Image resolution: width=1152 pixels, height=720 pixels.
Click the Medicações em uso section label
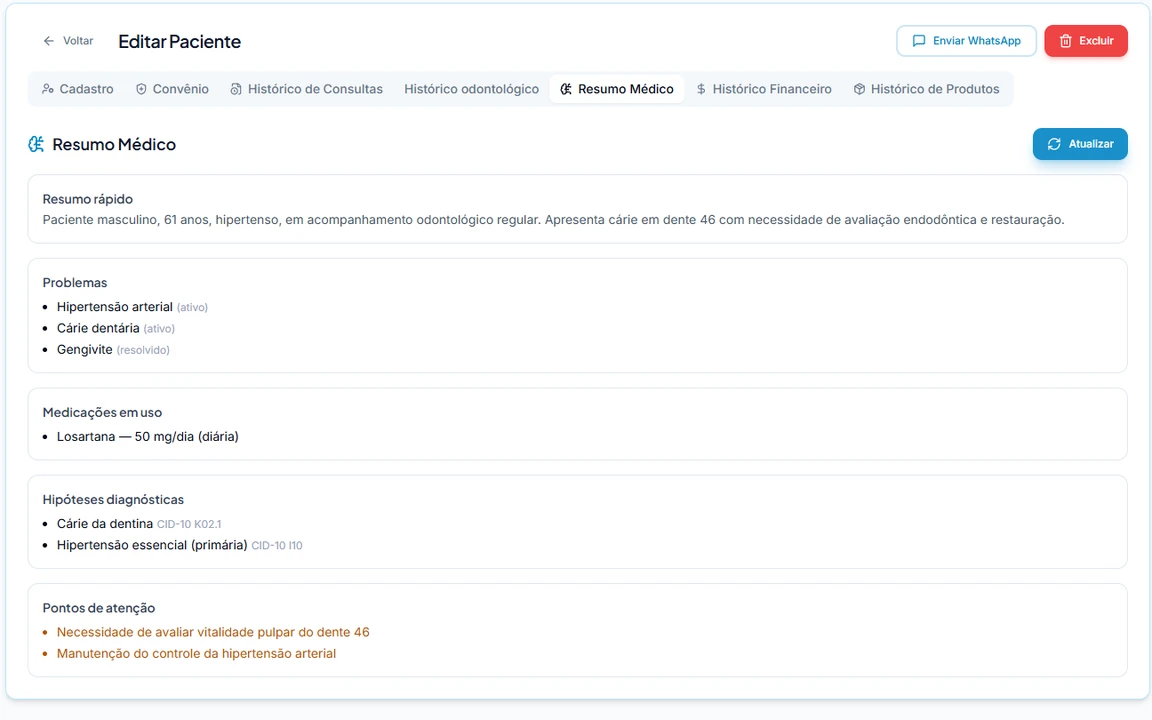102,413
